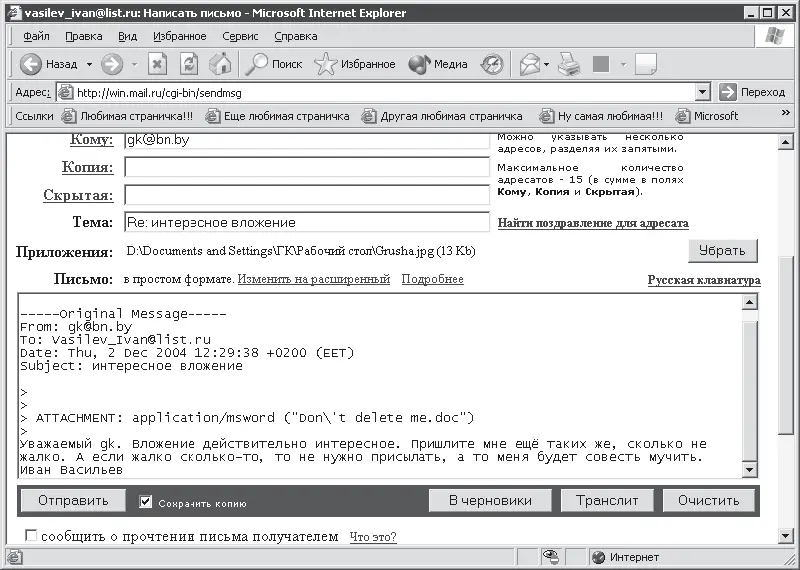Screen dimensions: 800x570
Task: Click the page scrollbar up arrow
Action: click(x=785, y=142)
